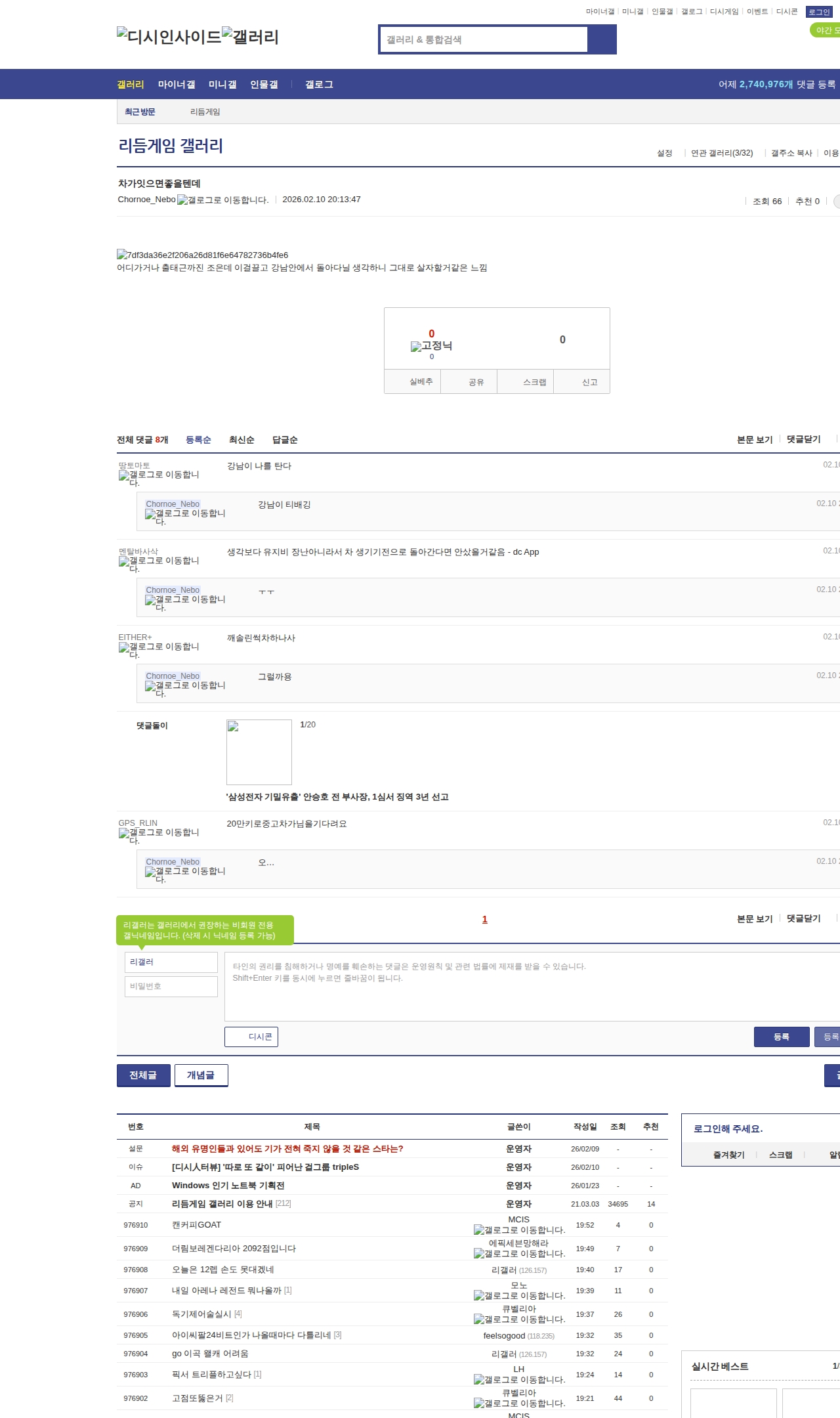Click the 디시인사이드 logo image
The image size is (840, 1418).
[169, 36]
